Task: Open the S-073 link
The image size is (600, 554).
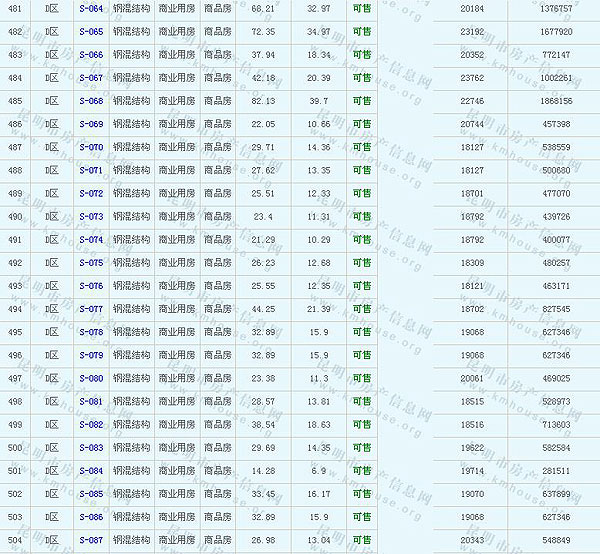Action: tap(90, 216)
